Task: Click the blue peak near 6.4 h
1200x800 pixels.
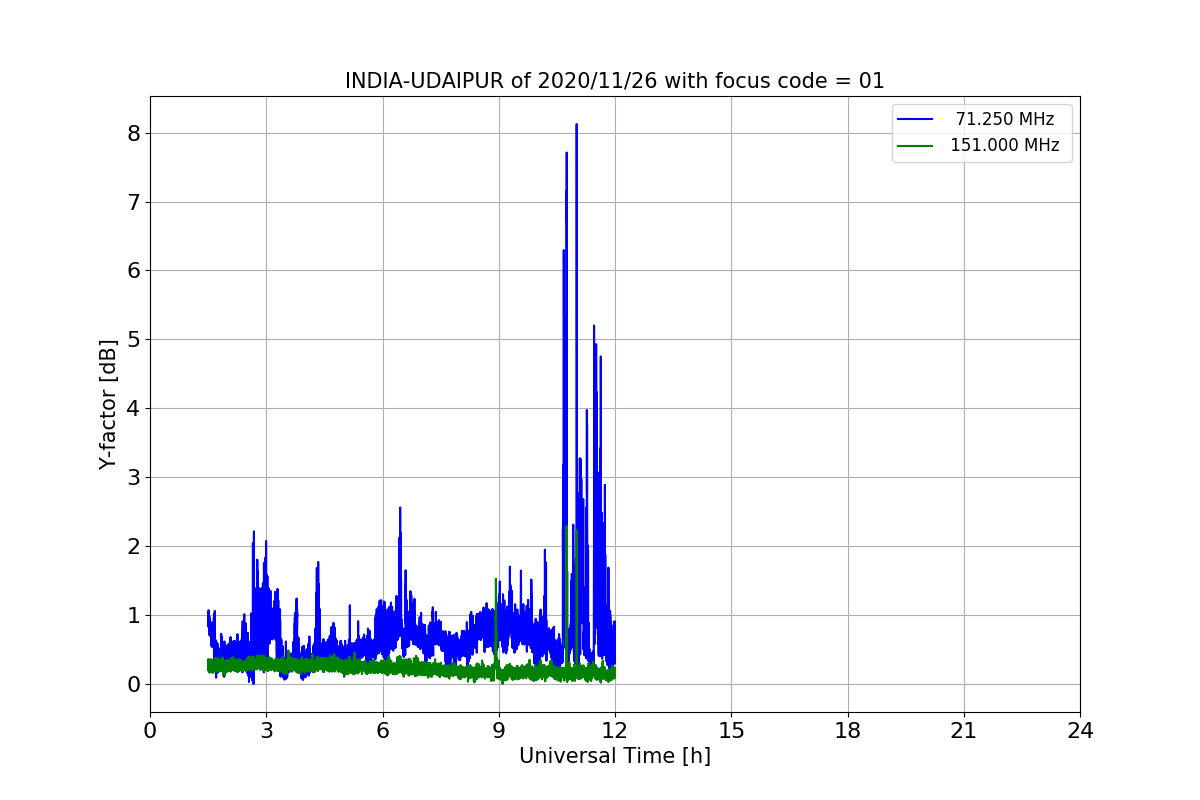Action: click(x=400, y=509)
